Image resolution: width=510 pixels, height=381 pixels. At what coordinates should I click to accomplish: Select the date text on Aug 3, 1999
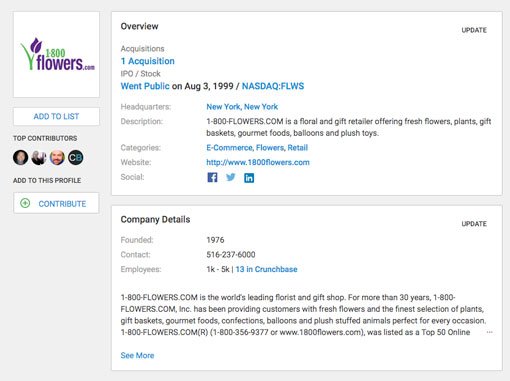click(x=202, y=86)
